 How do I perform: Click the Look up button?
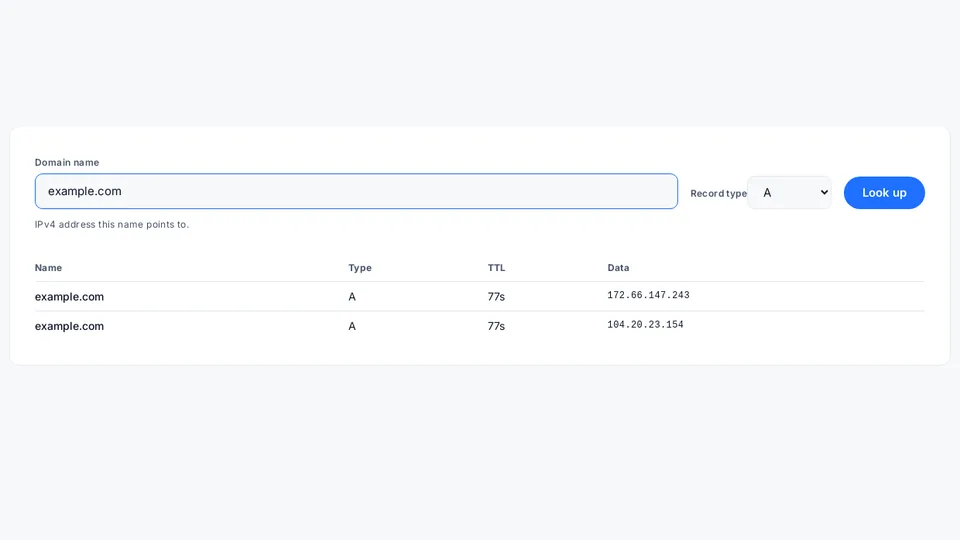click(884, 193)
